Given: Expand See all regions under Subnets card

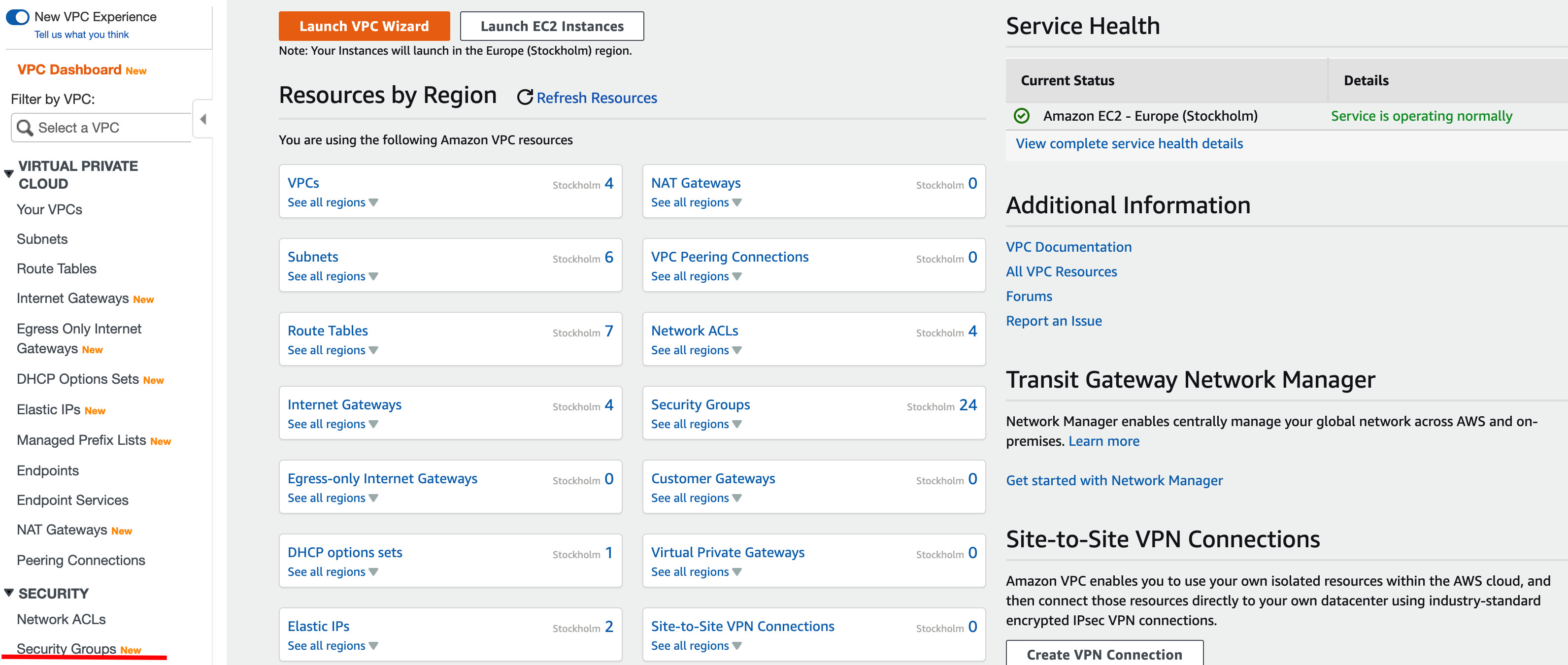Looking at the screenshot, I should click(x=333, y=276).
